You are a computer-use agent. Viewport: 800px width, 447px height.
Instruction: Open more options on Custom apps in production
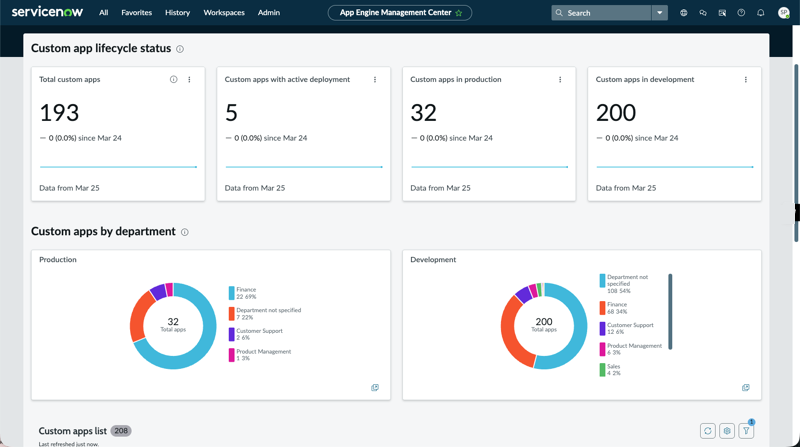[560, 80]
